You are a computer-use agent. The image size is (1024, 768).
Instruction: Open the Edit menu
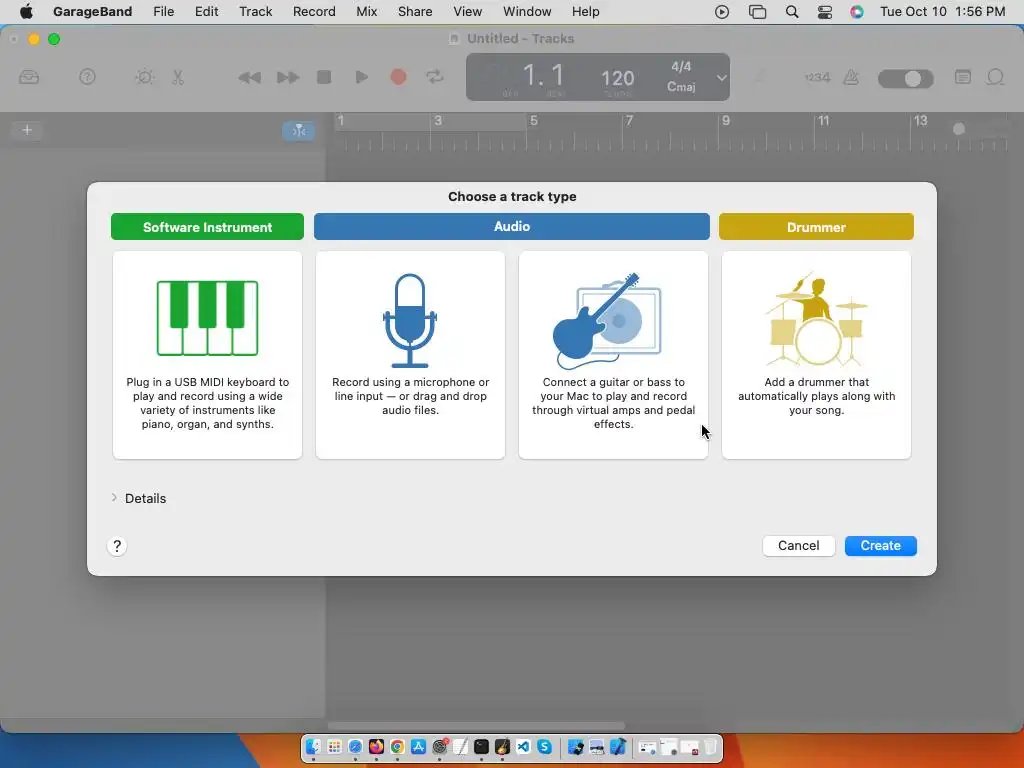coord(206,11)
